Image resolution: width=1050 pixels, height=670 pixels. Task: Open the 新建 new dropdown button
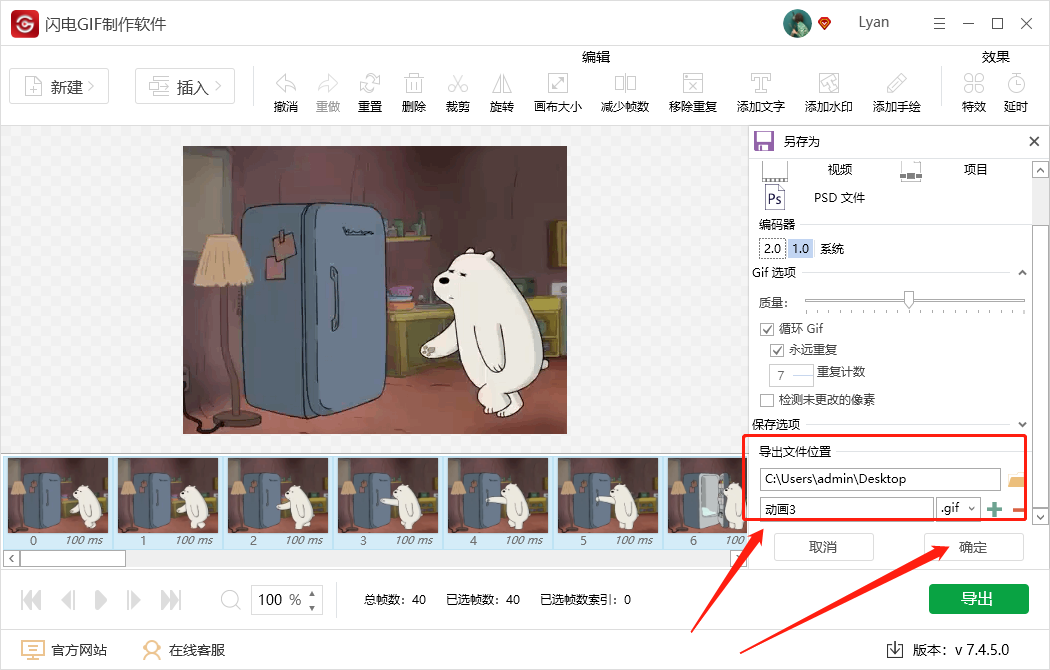click(x=59, y=86)
